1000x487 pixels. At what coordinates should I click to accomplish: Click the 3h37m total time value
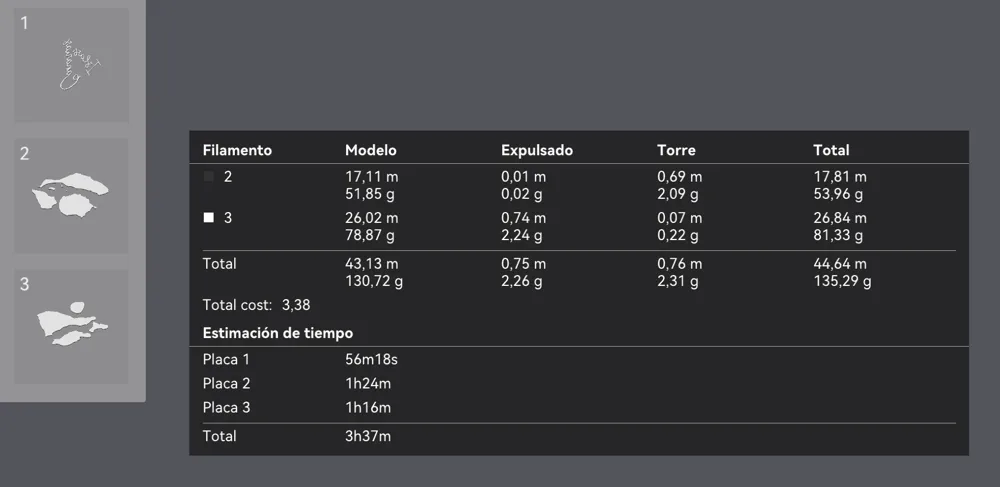click(x=368, y=437)
